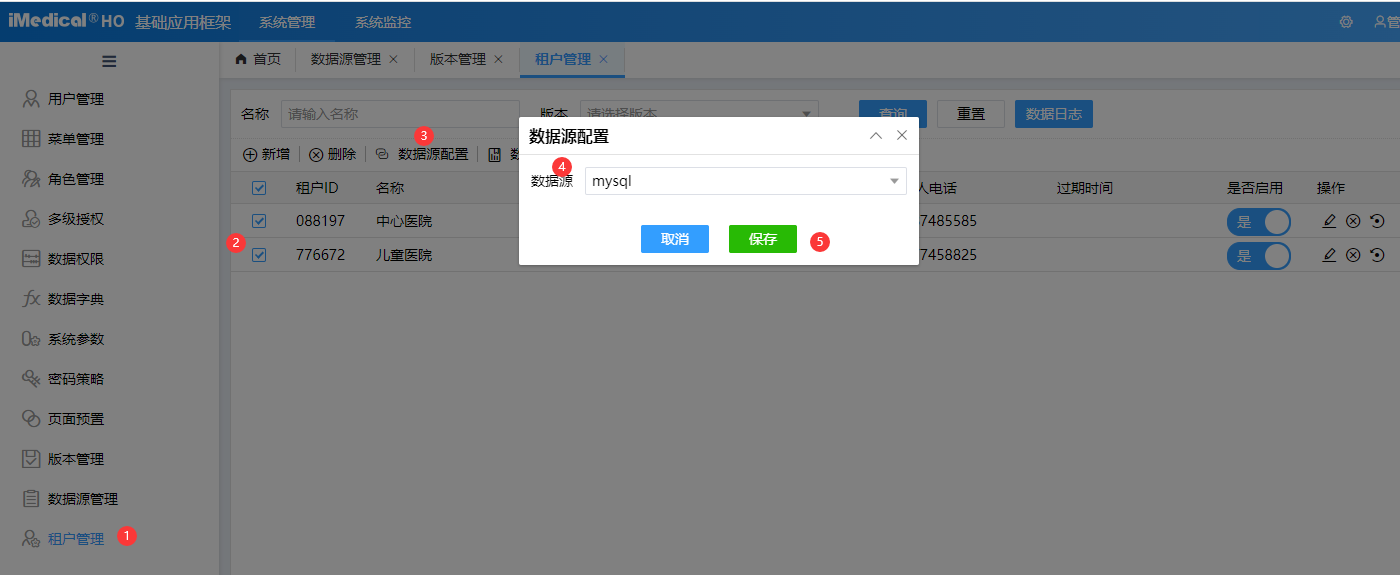Delete the 儿童医院 row with circled-x icon
1400x575 pixels.
[1353, 255]
